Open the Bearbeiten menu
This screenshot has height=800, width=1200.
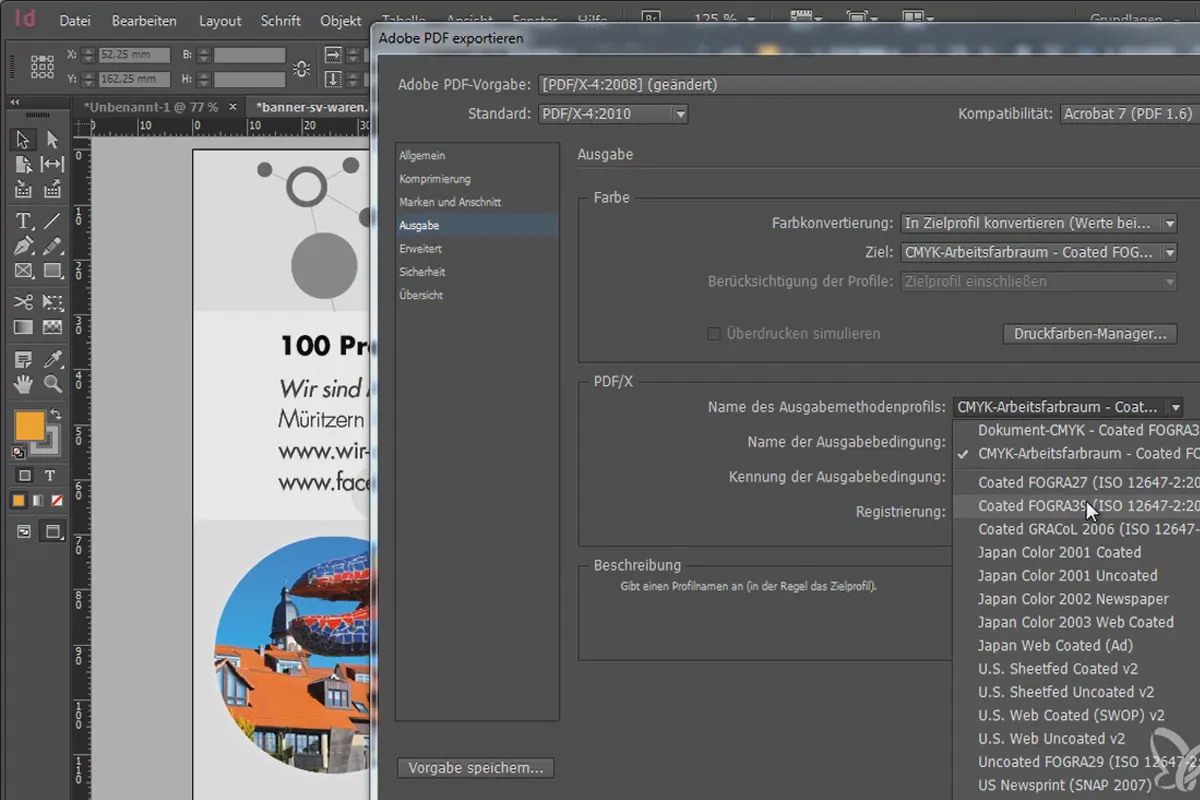coord(144,20)
